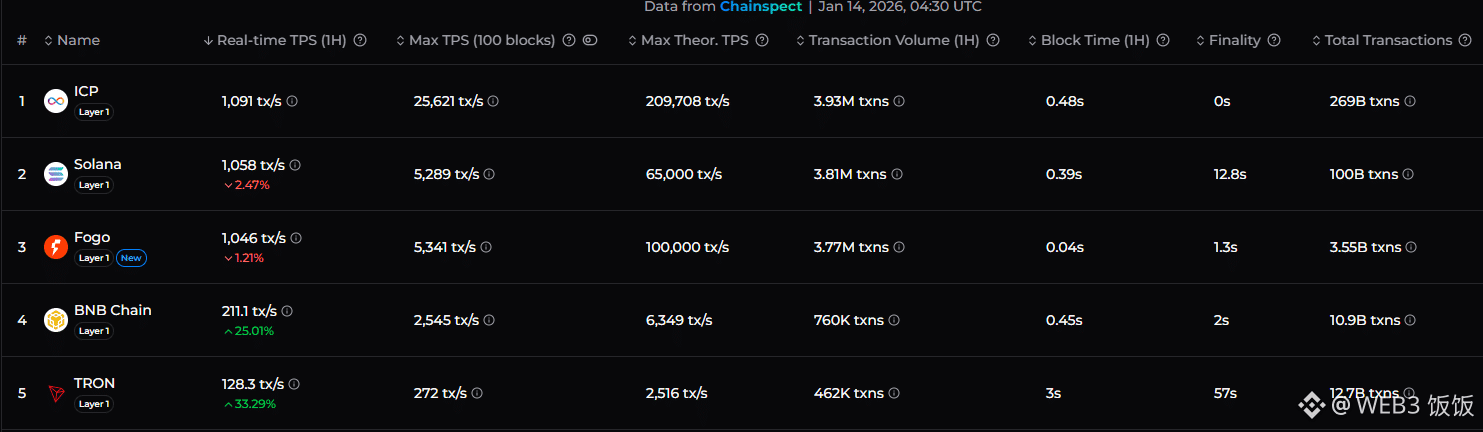This screenshot has width=1483, height=432.
Task: Open help icon beside Real-time TPS header
Action: pyautogui.click(x=360, y=41)
